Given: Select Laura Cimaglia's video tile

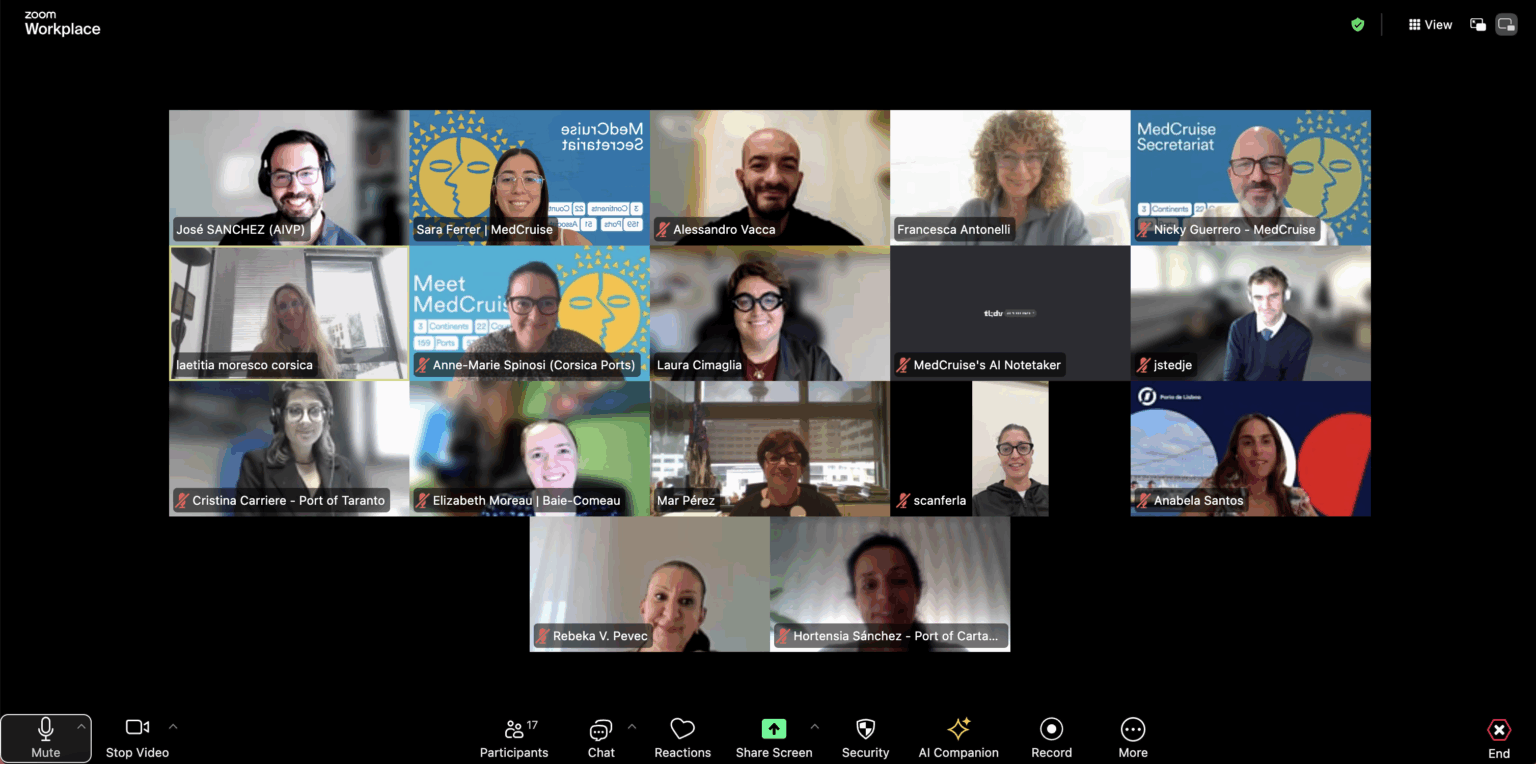Looking at the screenshot, I should tap(770, 314).
